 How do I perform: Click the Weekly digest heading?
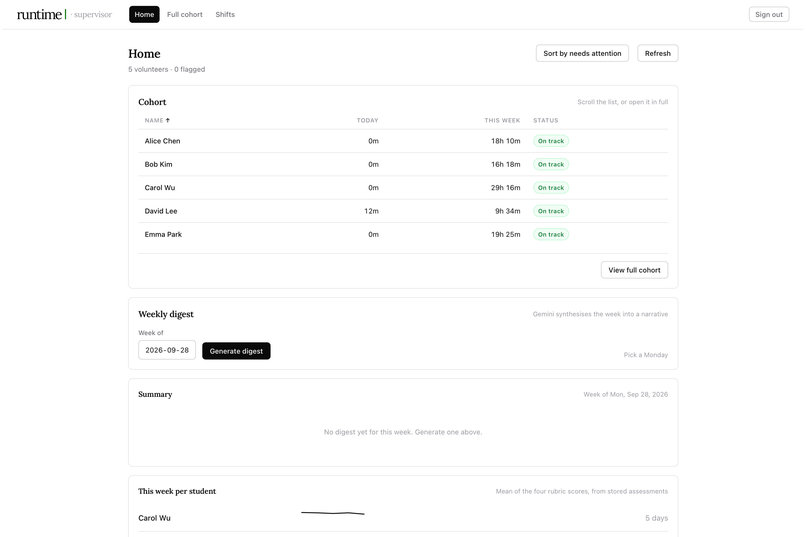coord(166,314)
